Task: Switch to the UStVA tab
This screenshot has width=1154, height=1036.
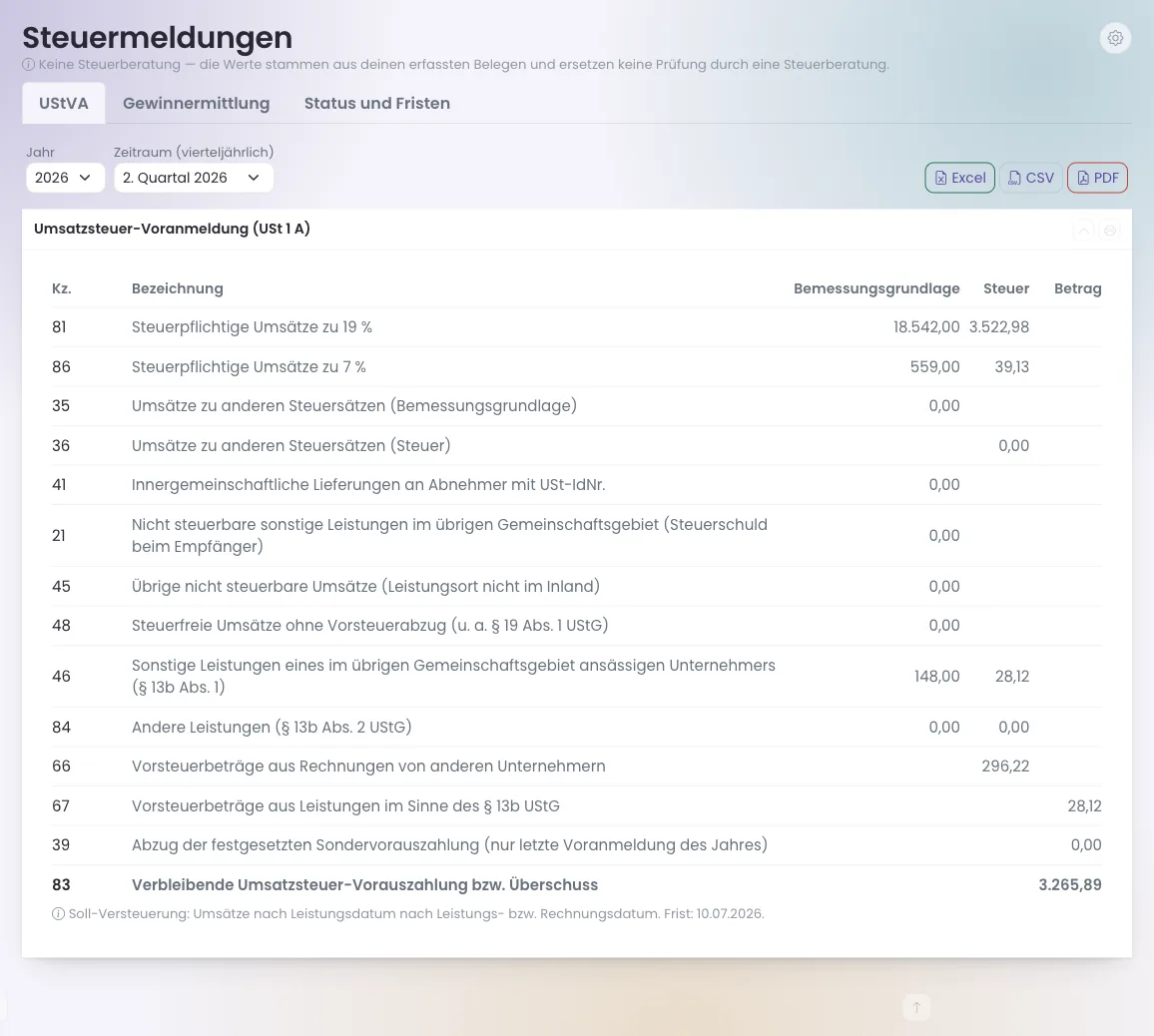Action: click(x=63, y=103)
